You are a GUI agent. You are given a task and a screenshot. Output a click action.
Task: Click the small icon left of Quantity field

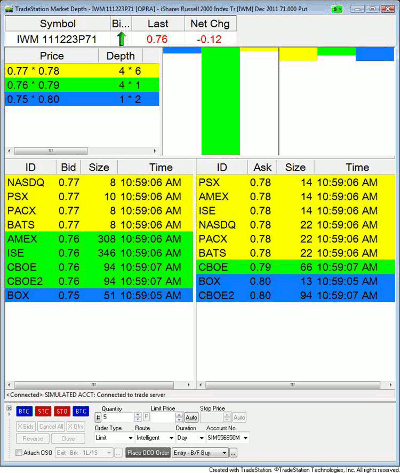tap(98, 417)
